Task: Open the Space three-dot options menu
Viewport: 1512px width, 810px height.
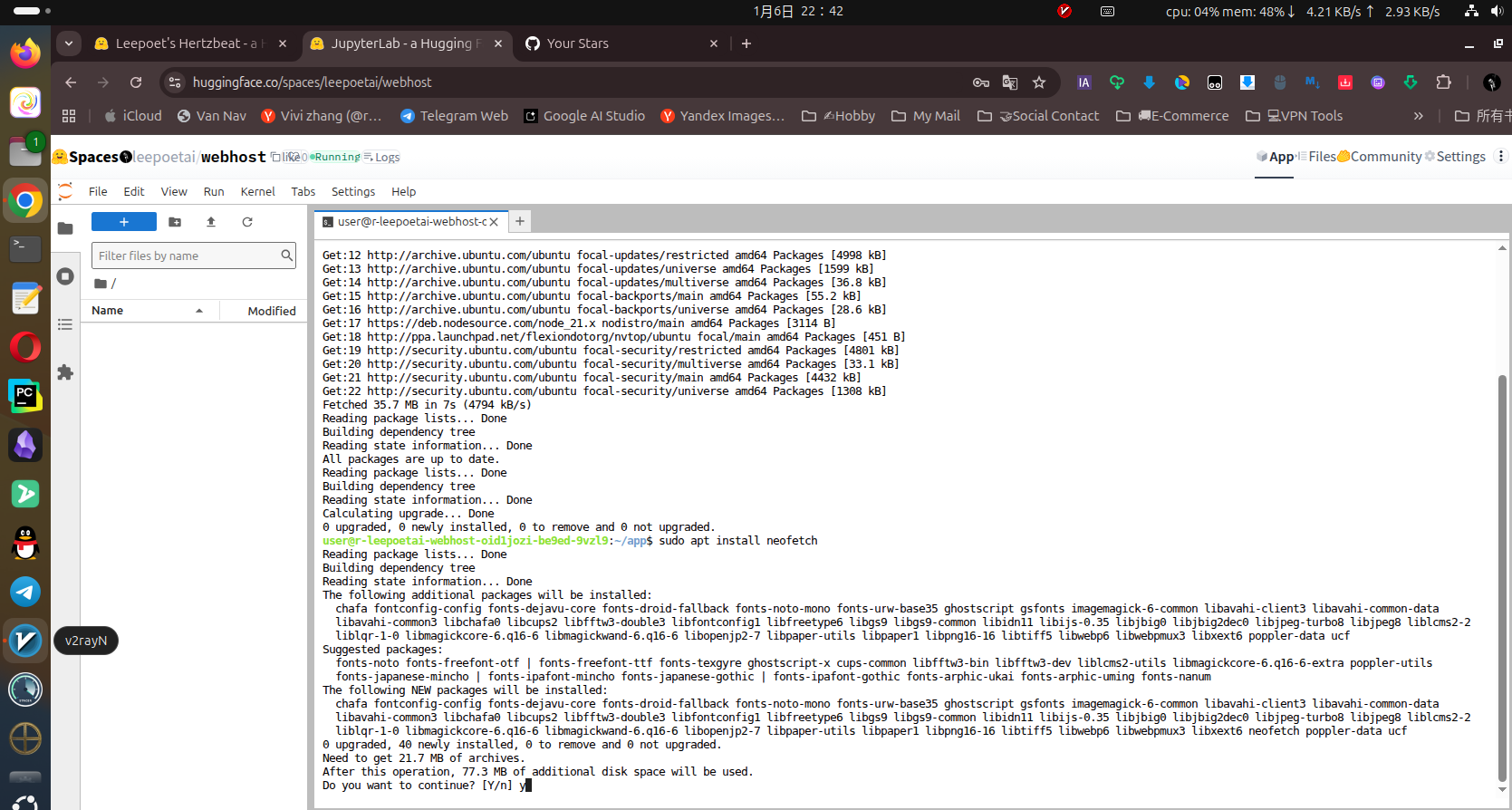Action: (1500, 157)
